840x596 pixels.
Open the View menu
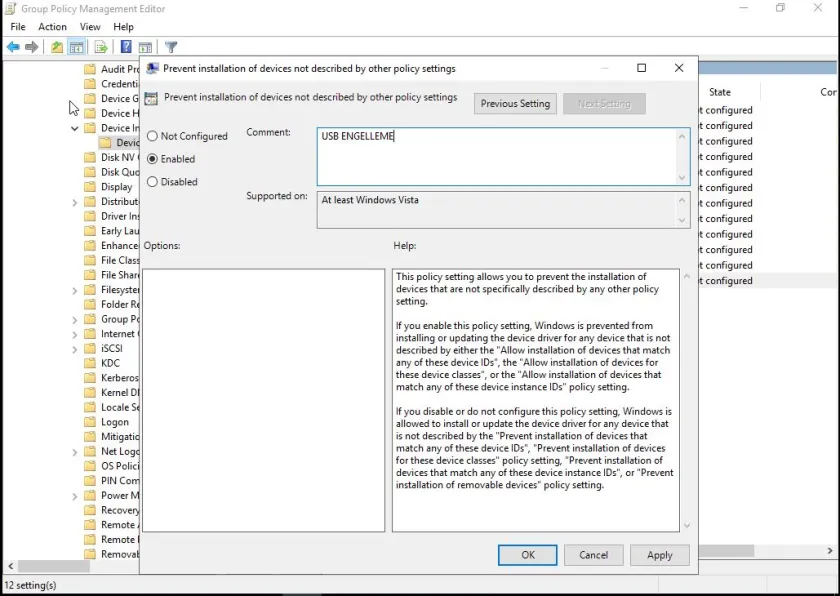click(90, 27)
